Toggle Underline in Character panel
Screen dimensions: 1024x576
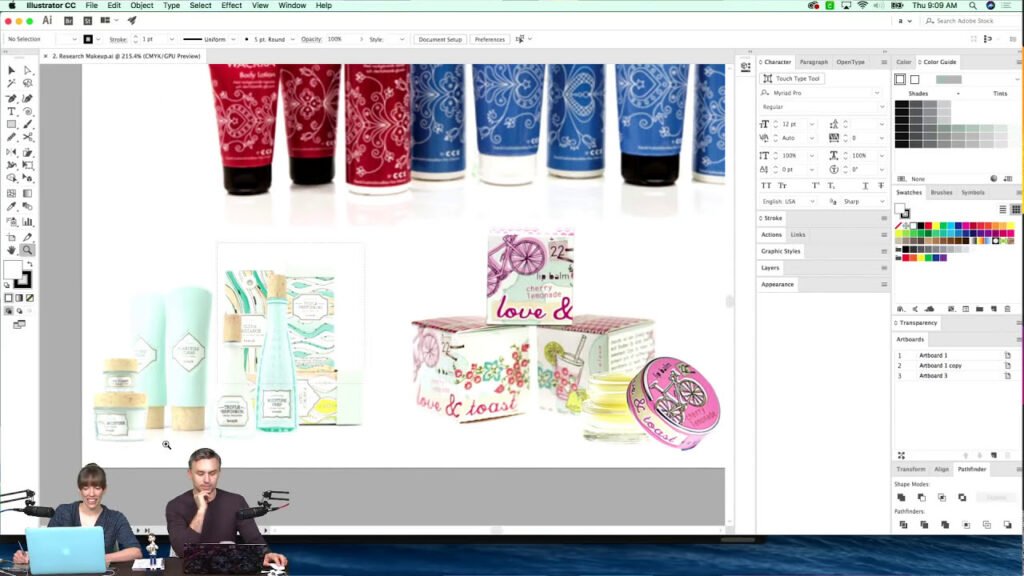tap(865, 185)
